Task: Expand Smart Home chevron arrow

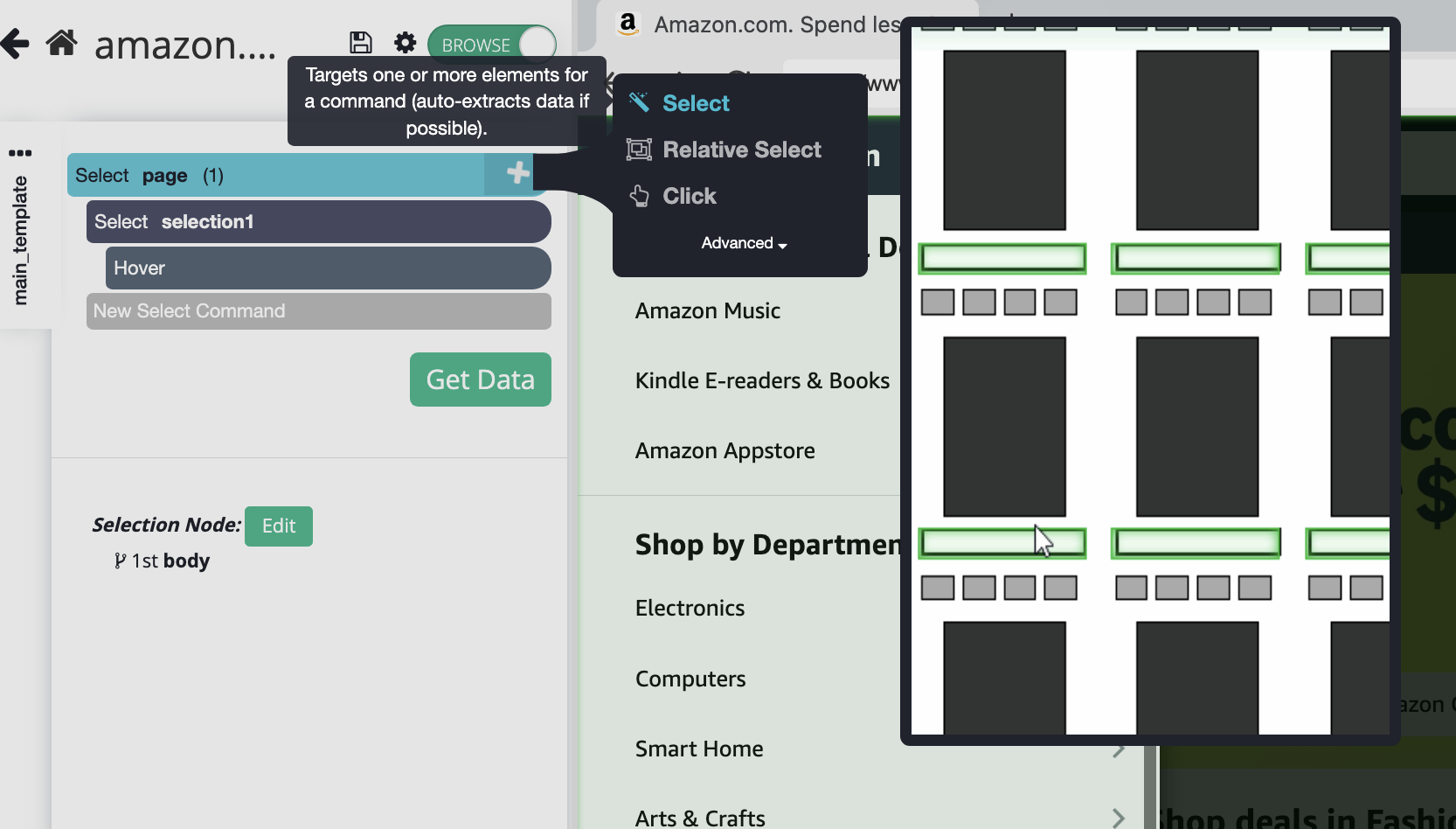Action: click(1118, 749)
